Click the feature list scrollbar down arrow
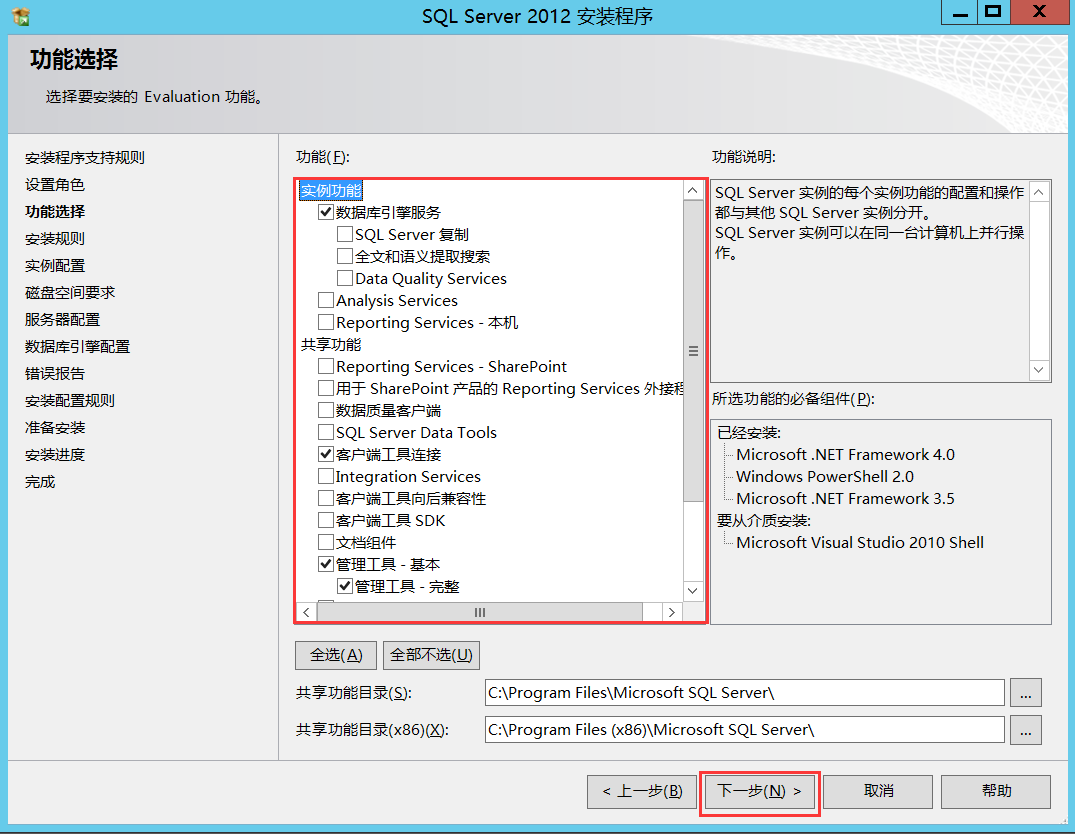The image size is (1075, 834). click(x=692, y=590)
